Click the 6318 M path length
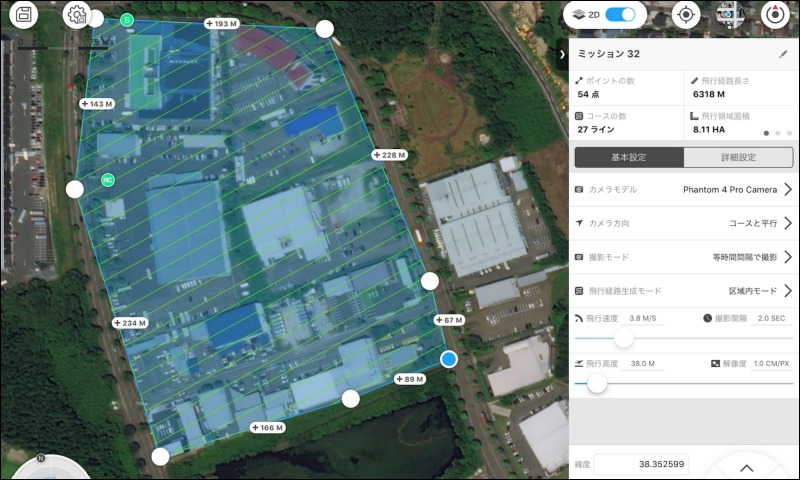Image resolution: width=800 pixels, height=480 pixels. pos(709,94)
